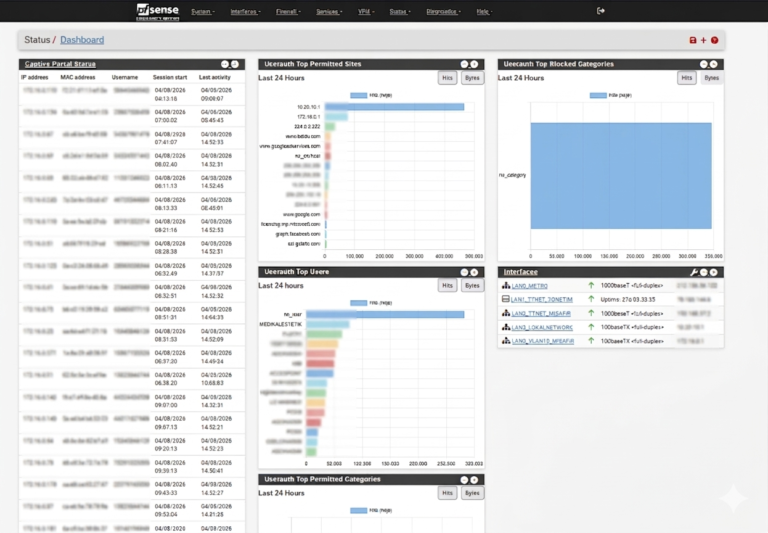768x533 pixels.
Task: Click the Last activity column header
Action: point(215,77)
